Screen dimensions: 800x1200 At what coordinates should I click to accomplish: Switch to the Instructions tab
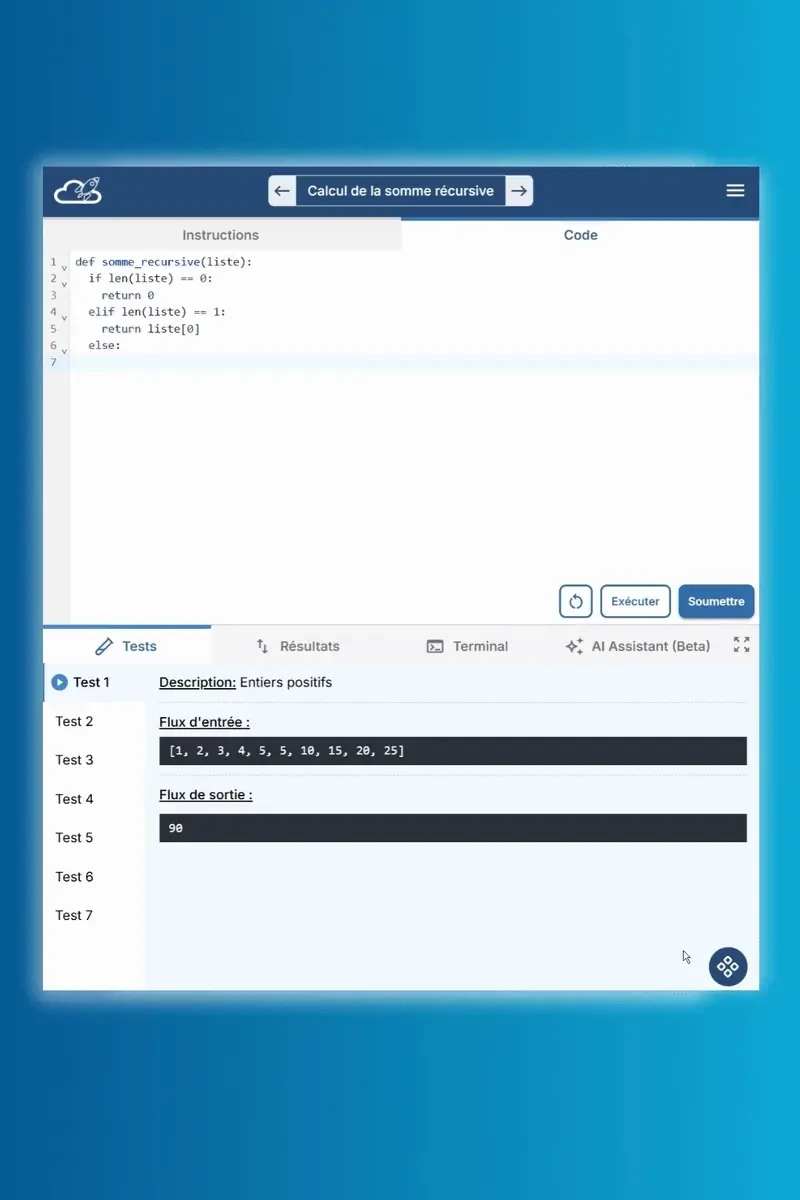click(x=220, y=235)
